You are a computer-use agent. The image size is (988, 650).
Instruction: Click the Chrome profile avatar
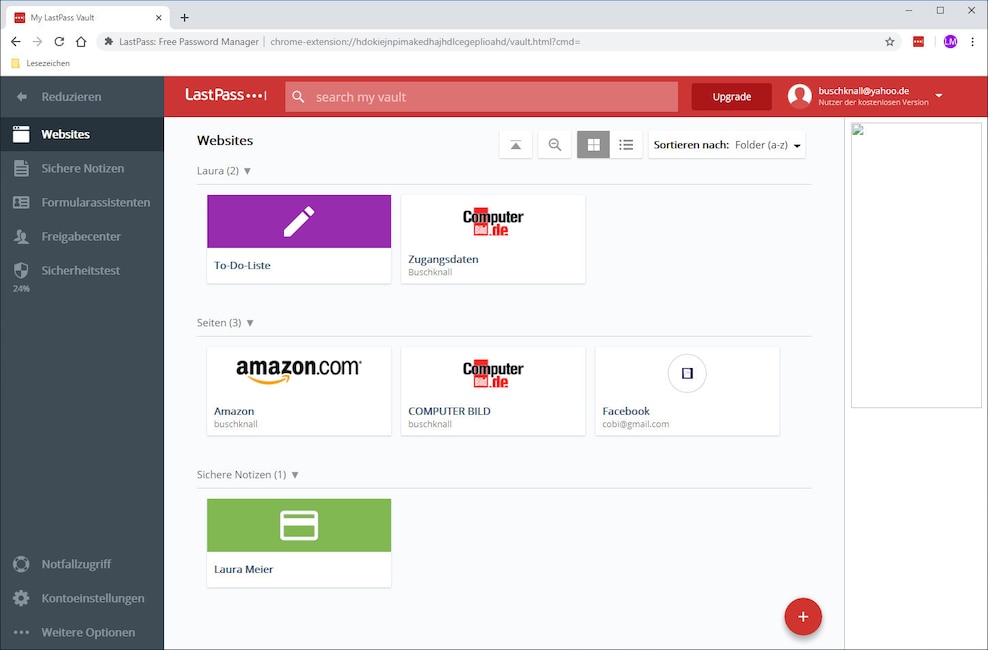click(x=950, y=42)
